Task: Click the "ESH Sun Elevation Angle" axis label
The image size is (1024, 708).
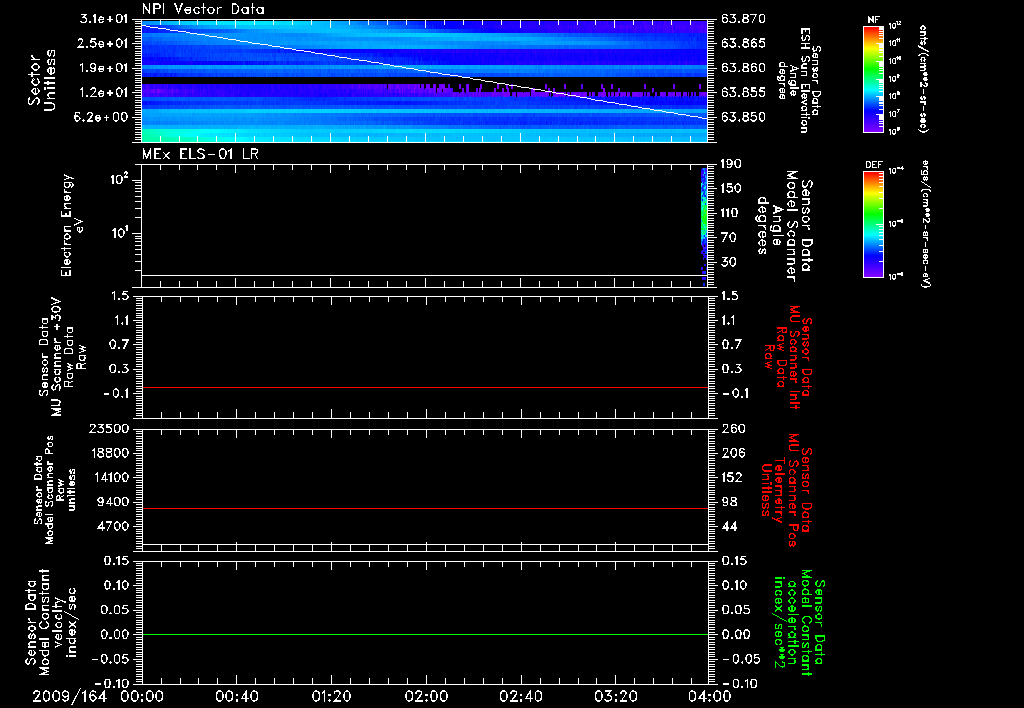Action: click(x=799, y=80)
